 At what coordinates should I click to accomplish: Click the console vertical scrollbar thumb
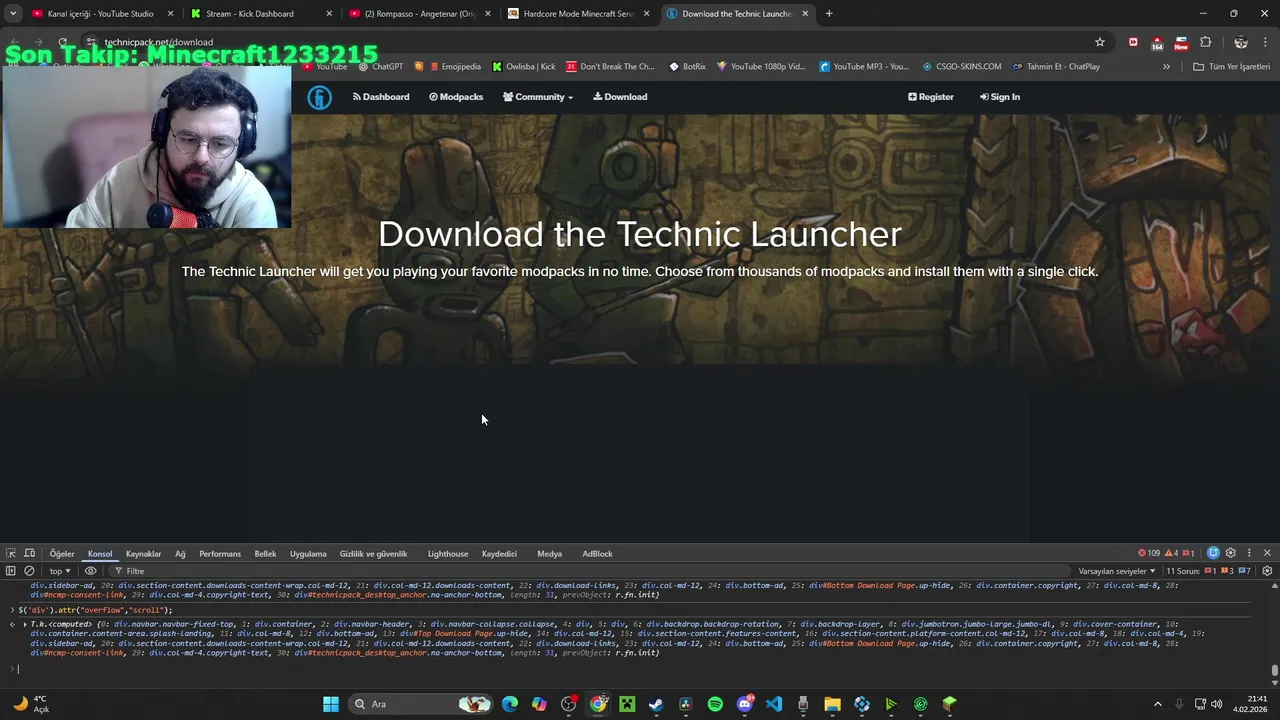click(1274, 671)
